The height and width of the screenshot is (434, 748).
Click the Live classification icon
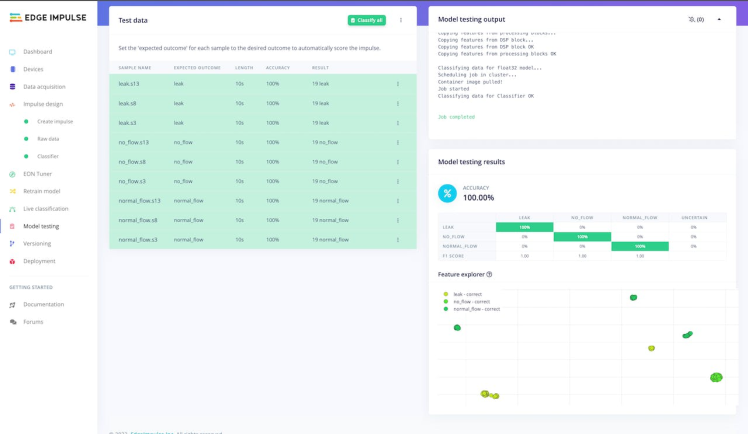pyautogui.click(x=12, y=209)
